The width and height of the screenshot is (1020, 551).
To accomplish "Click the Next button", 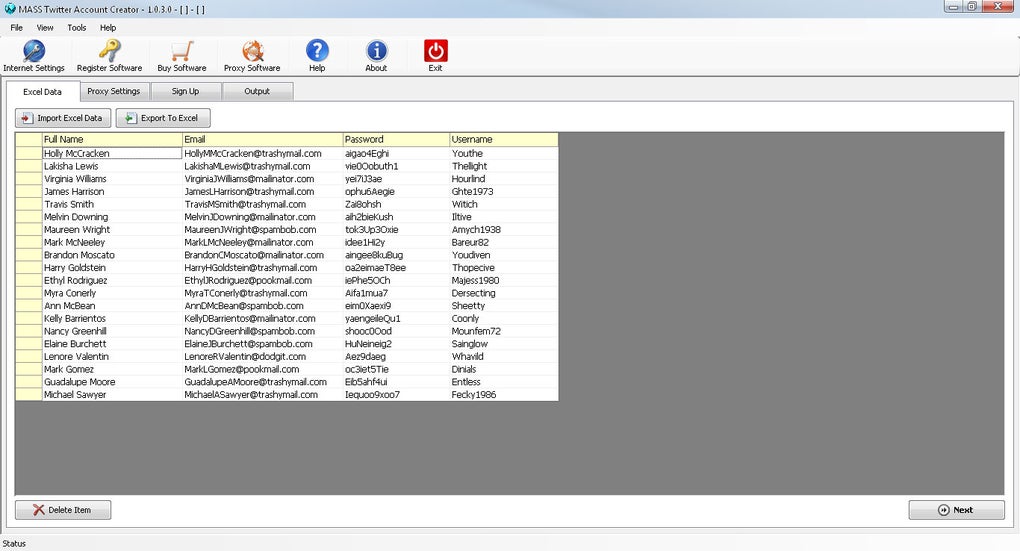I will [x=956, y=510].
